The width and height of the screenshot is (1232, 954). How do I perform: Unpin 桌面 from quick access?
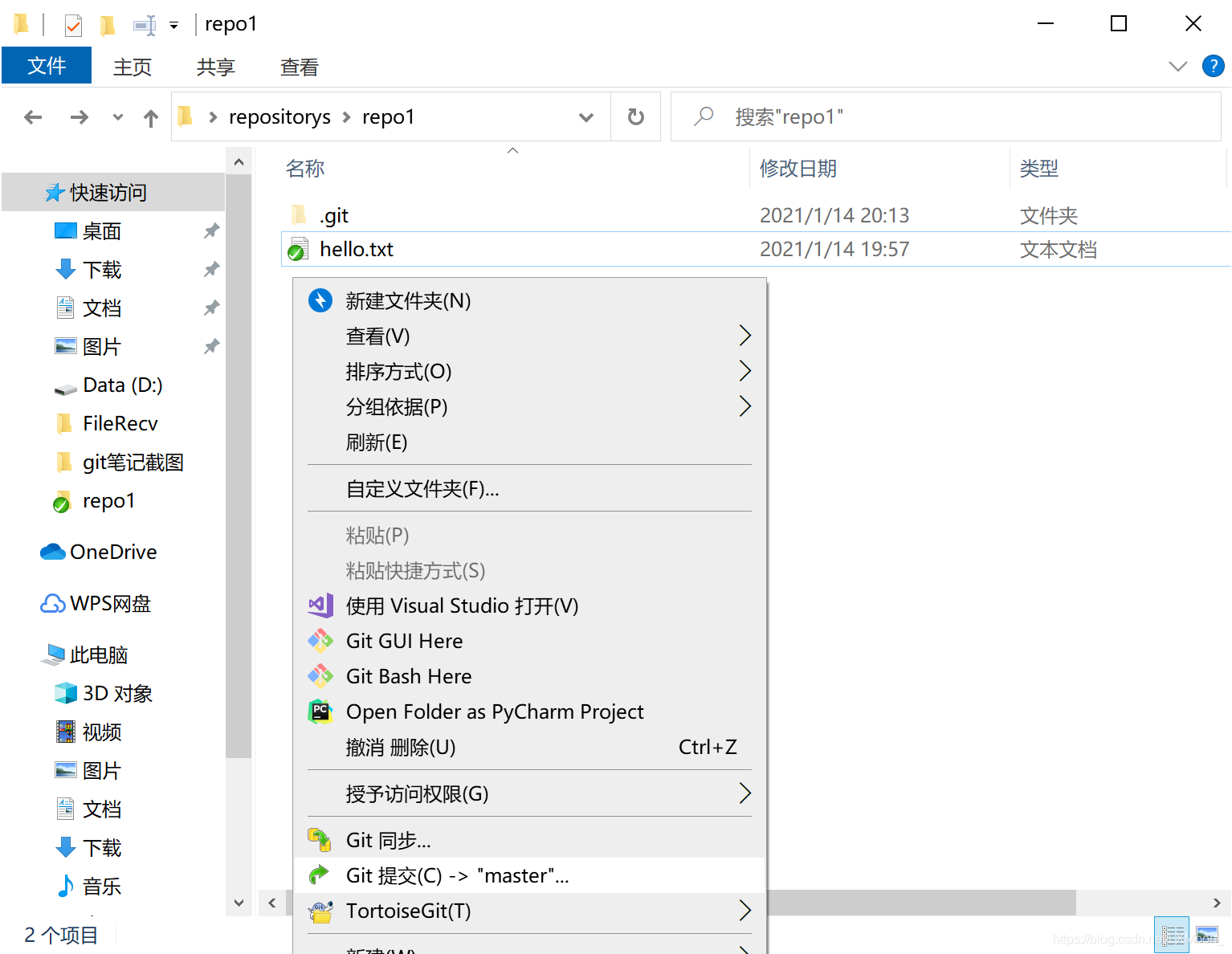pos(211,231)
